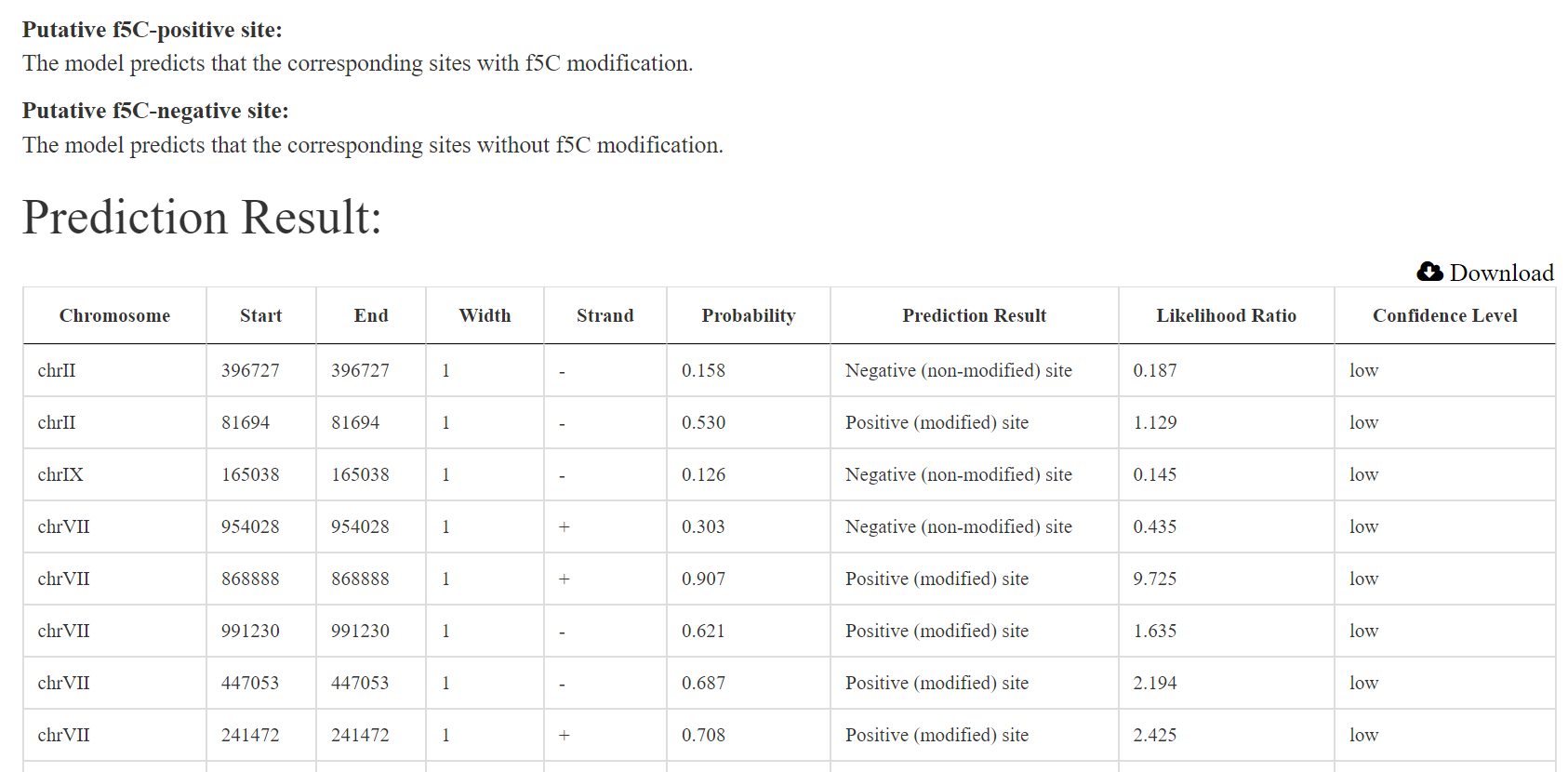1568x772 pixels.
Task: Select the Width column header
Action: coord(485,315)
